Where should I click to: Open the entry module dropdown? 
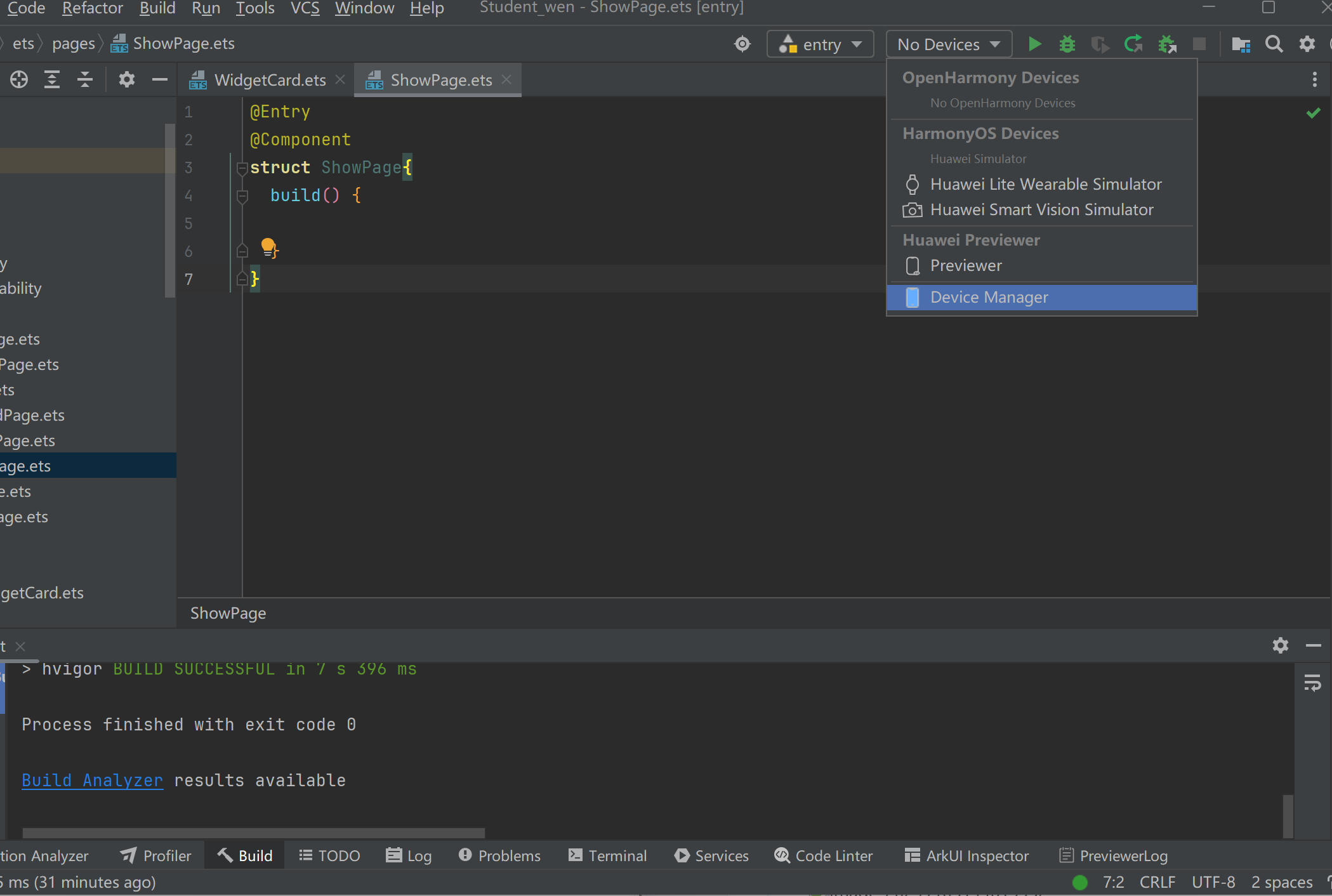tap(820, 44)
